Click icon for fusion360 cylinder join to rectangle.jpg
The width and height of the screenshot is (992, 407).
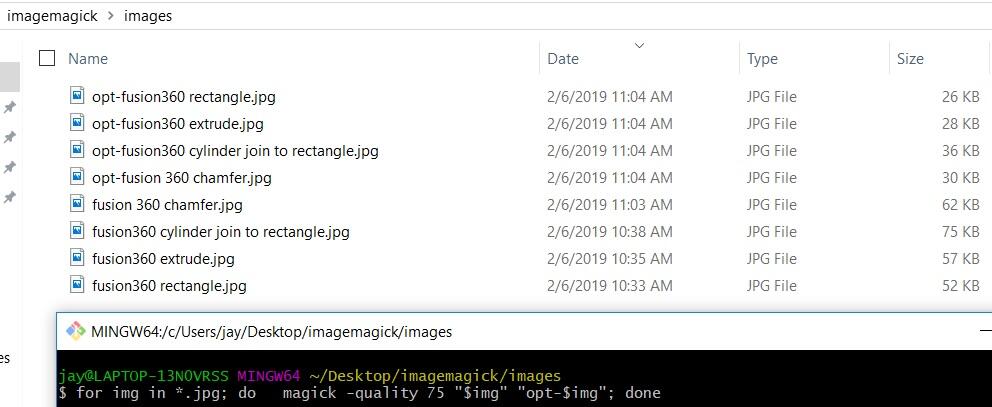[x=78, y=231]
